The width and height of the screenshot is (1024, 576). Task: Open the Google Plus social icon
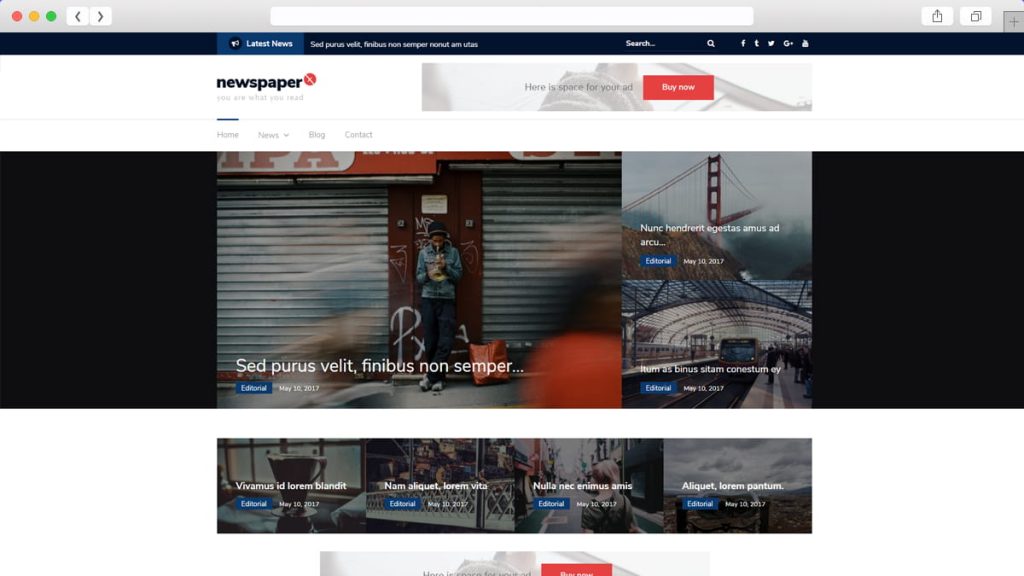[788, 44]
